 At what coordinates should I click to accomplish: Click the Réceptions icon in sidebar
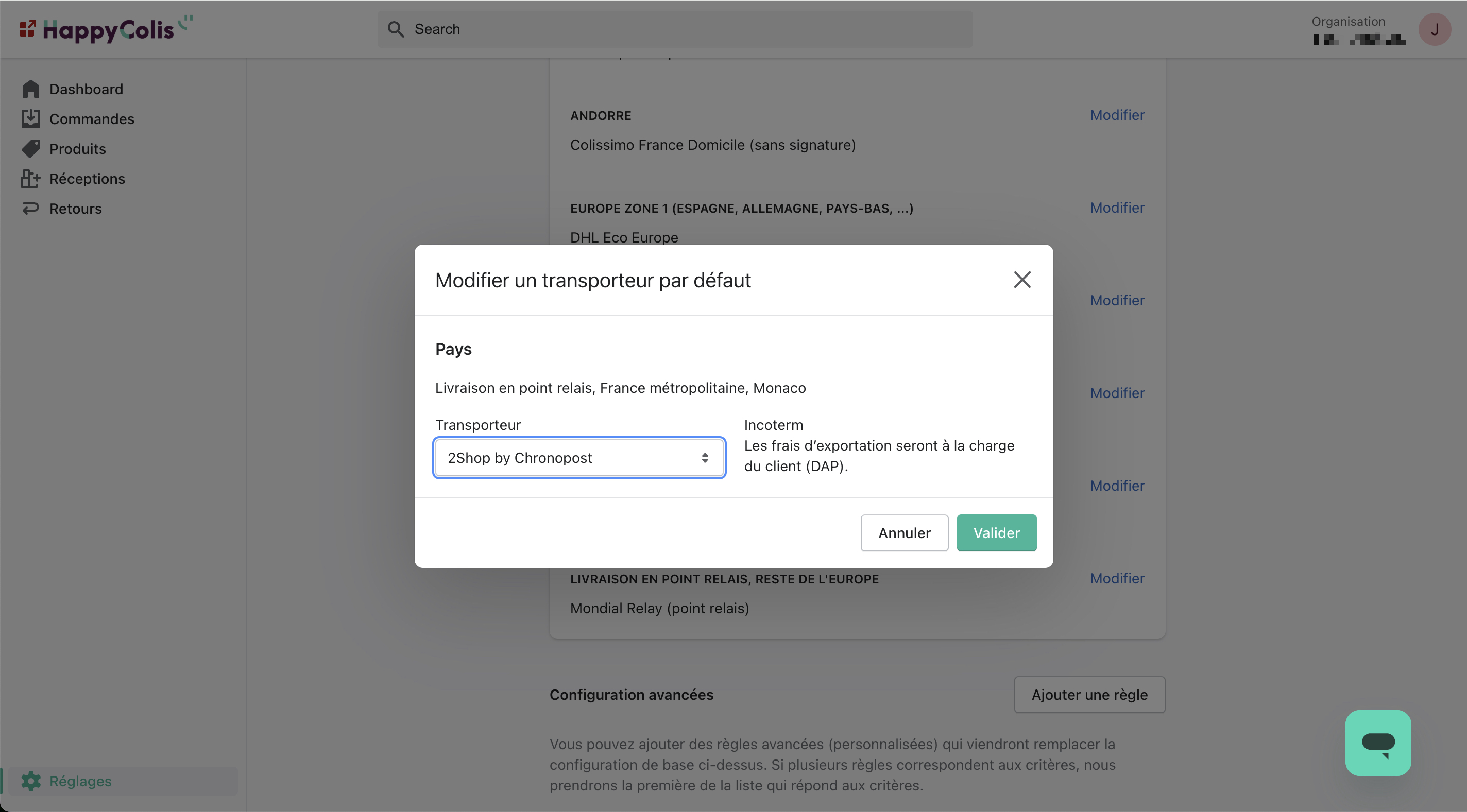pyautogui.click(x=31, y=179)
